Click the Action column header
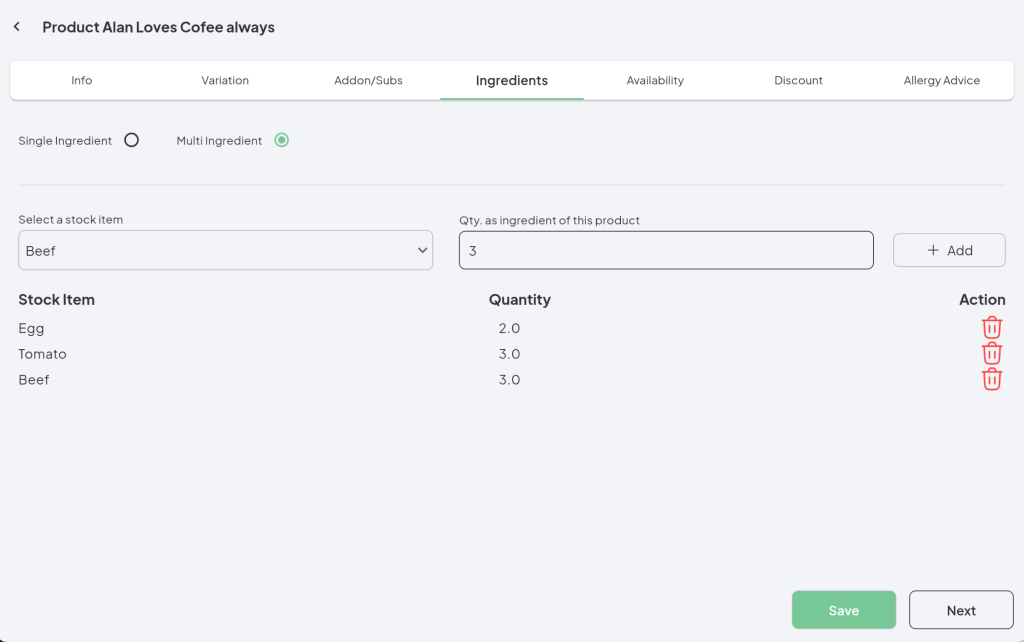The height and width of the screenshot is (642, 1024). pyautogui.click(x=982, y=300)
